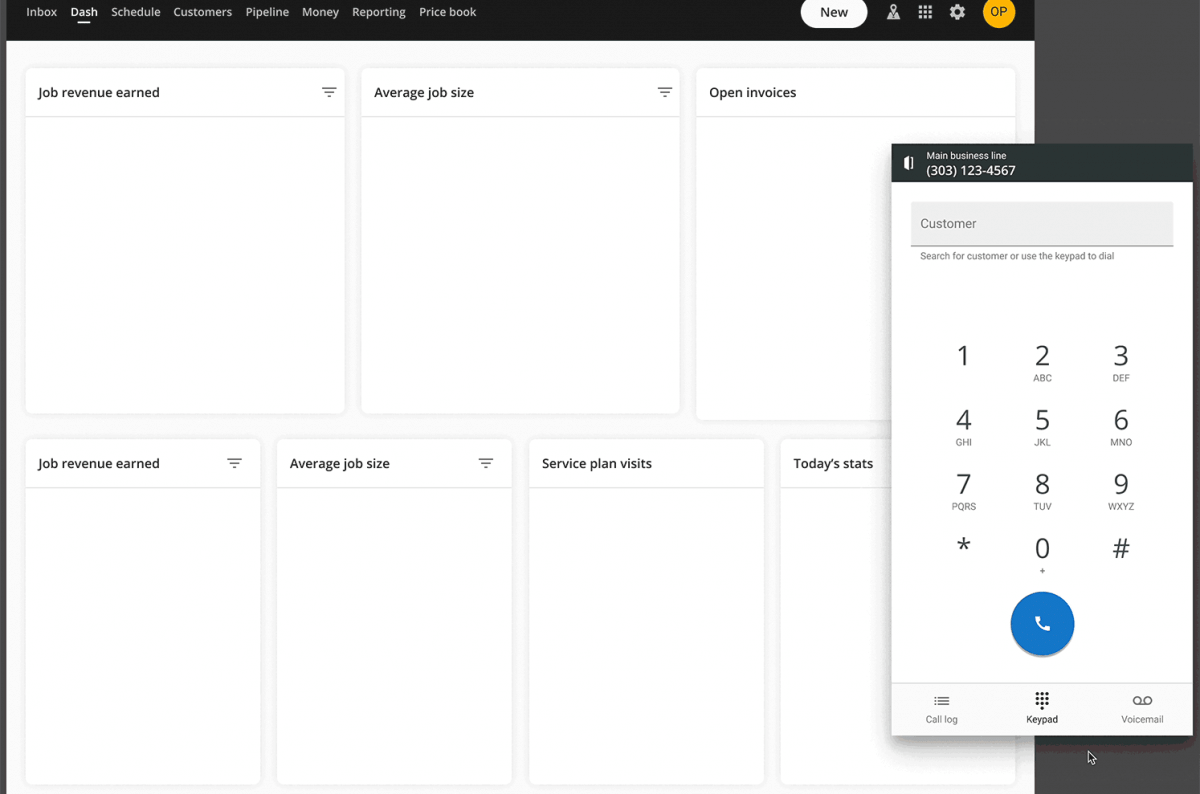The image size is (1200, 794).
Task: Select the add-person icon in top bar
Action: (893, 12)
